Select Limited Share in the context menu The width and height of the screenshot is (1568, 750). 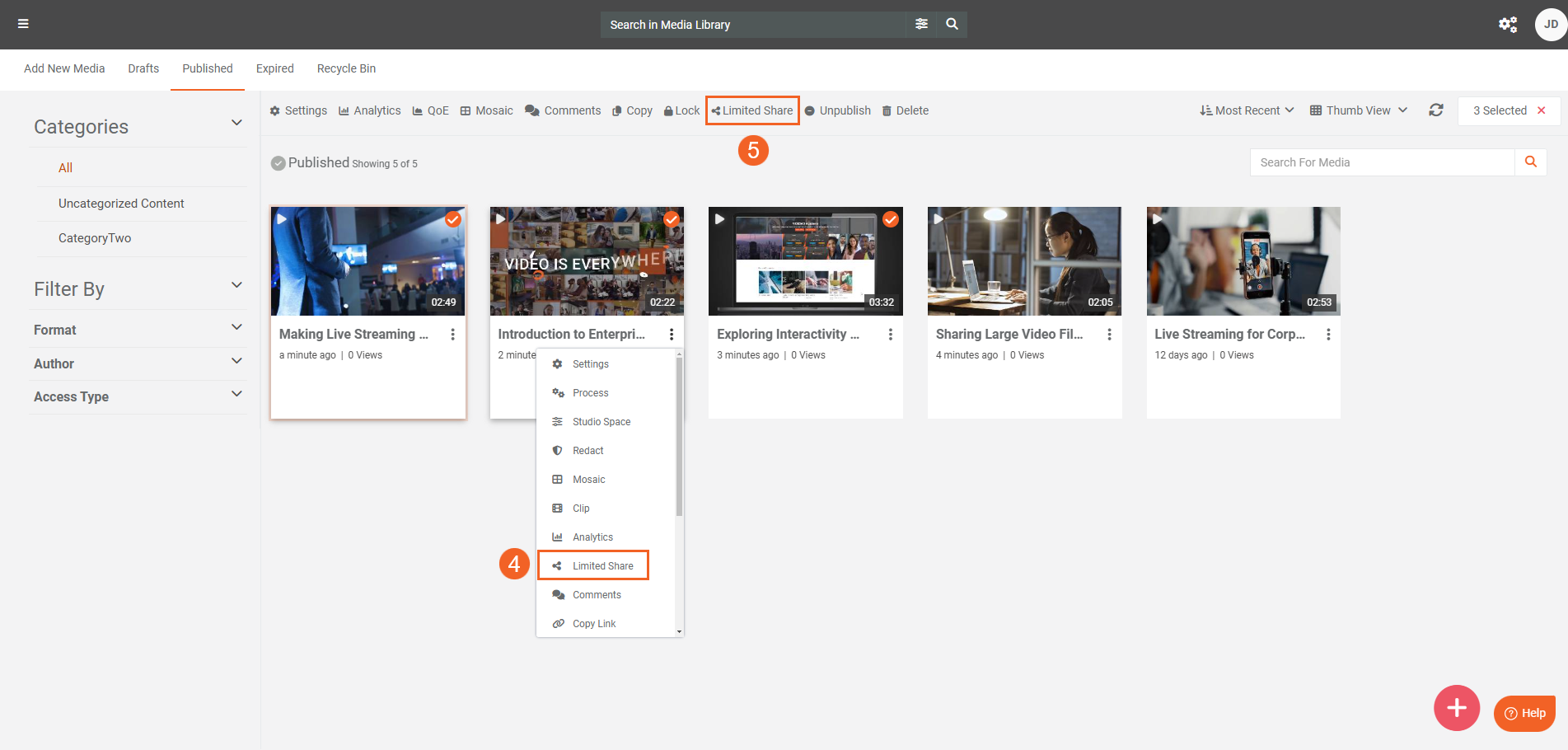coord(602,566)
